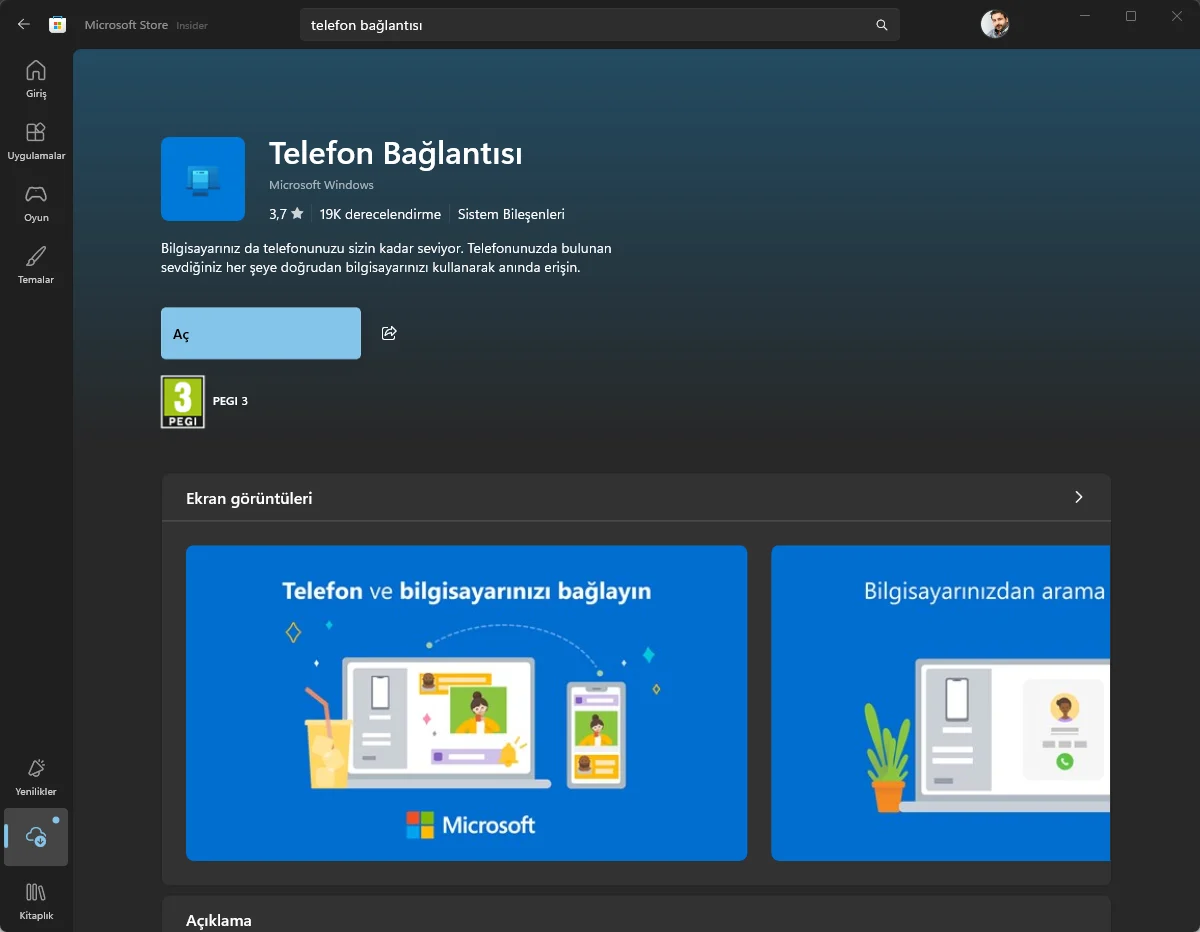Viewport: 1200px width, 932px height.
Task: Open the Downloads cloud icon
Action: tap(36, 837)
